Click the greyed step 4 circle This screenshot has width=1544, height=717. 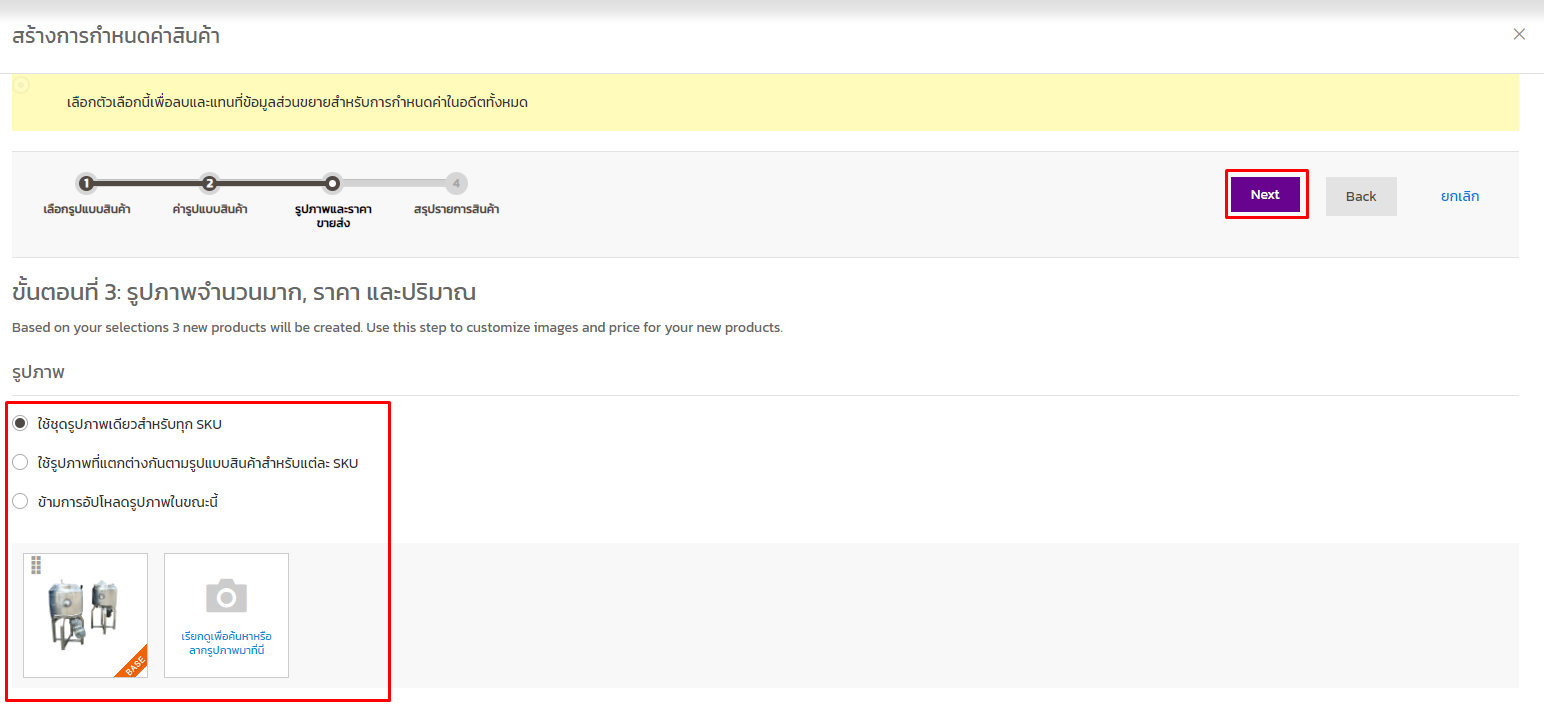[x=456, y=183]
